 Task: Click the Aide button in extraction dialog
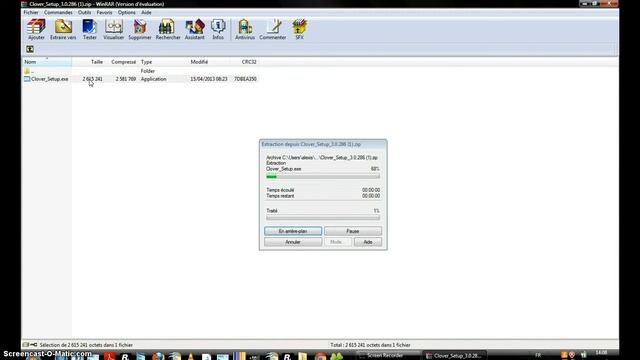coord(368,242)
